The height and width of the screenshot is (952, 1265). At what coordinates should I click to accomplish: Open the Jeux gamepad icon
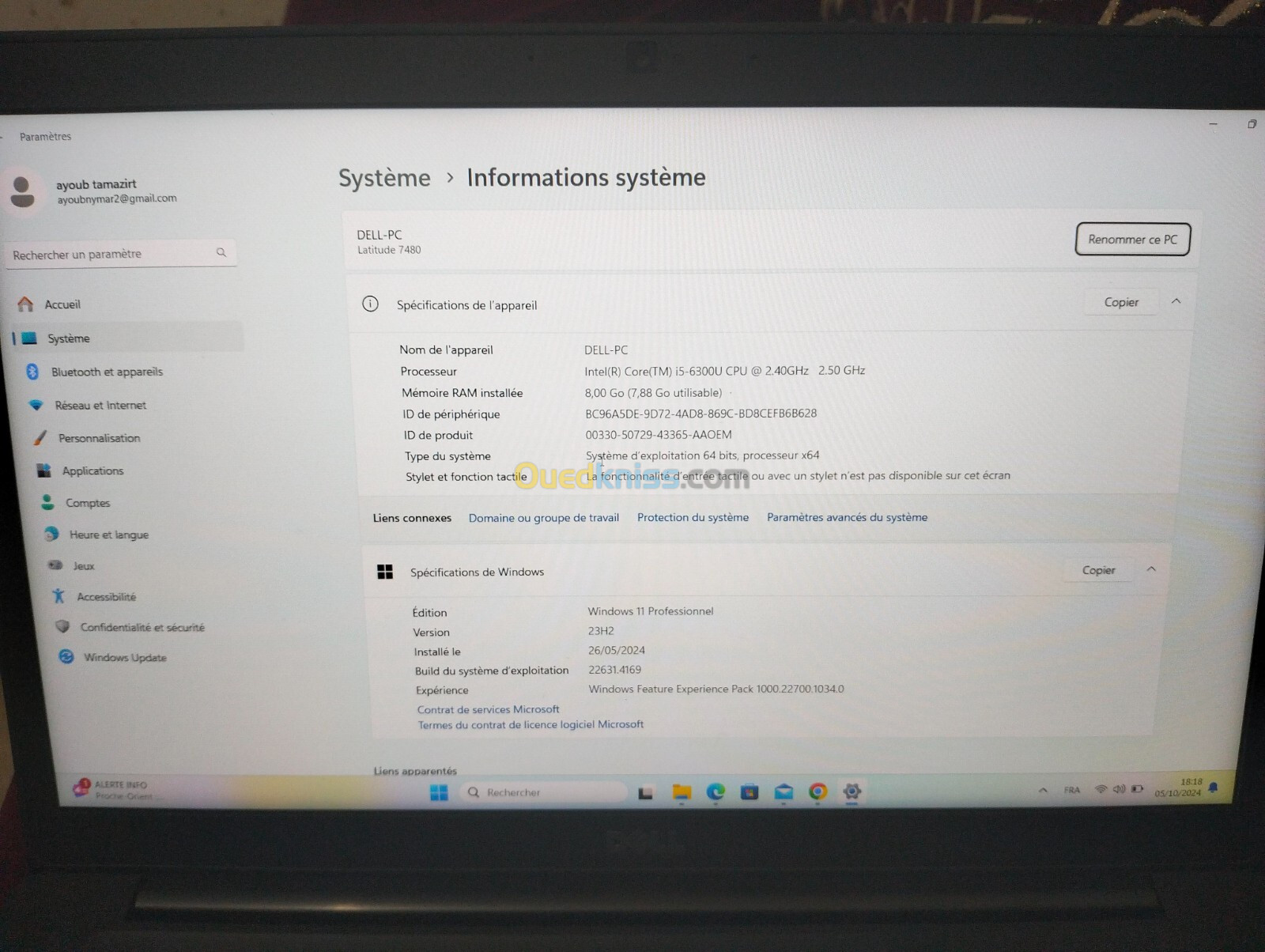[55, 565]
